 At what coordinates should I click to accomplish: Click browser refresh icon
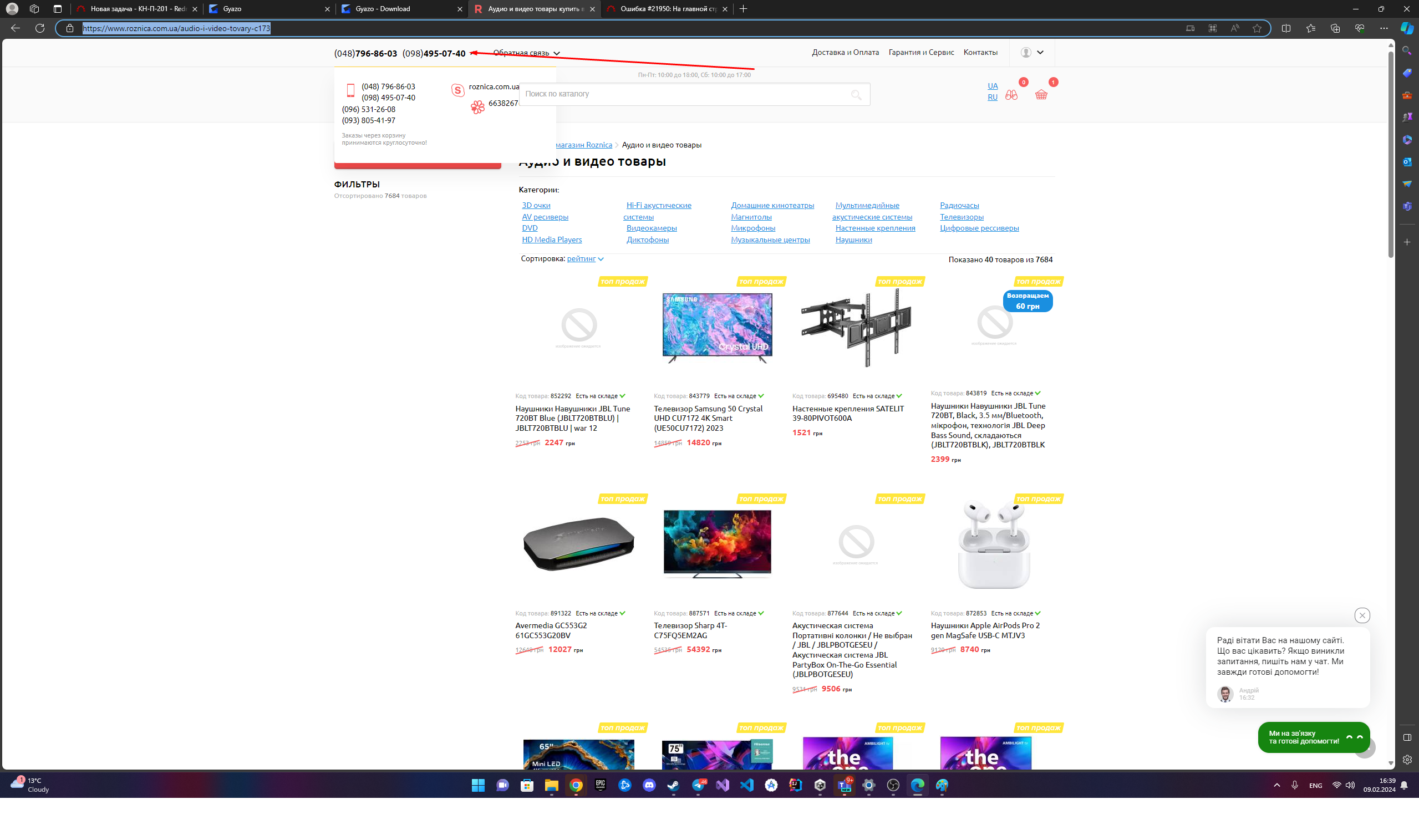(39, 28)
